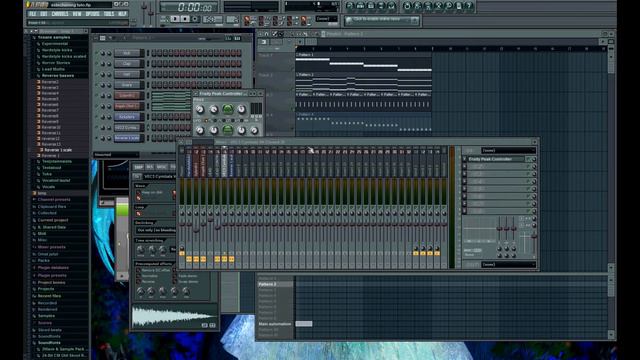Click the transport Play button

click(x=175, y=19)
